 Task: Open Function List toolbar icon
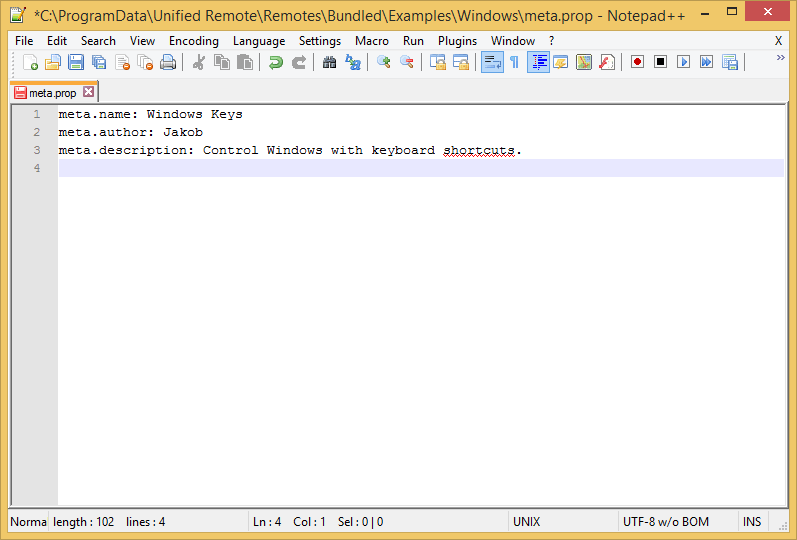[607, 63]
